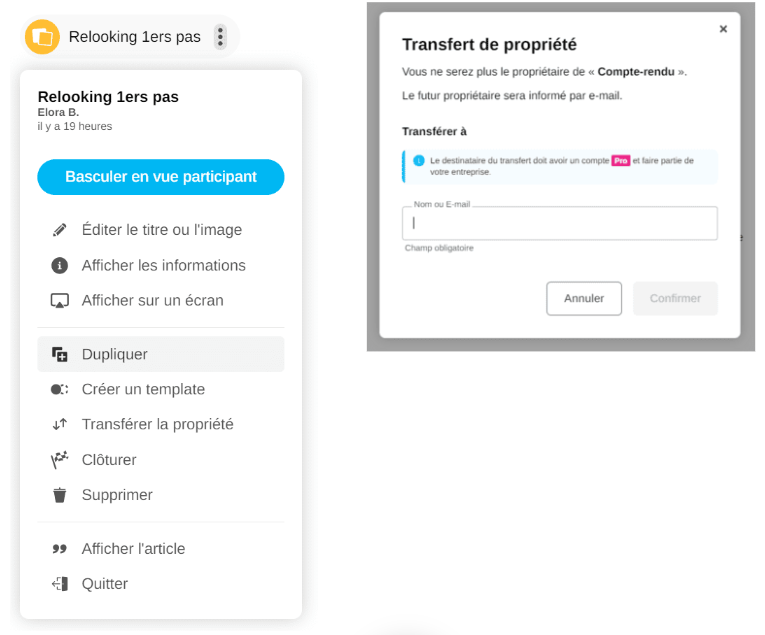Screen dimensions: 765x635
Task: Click the pencil icon for editing title
Action: 60,230
